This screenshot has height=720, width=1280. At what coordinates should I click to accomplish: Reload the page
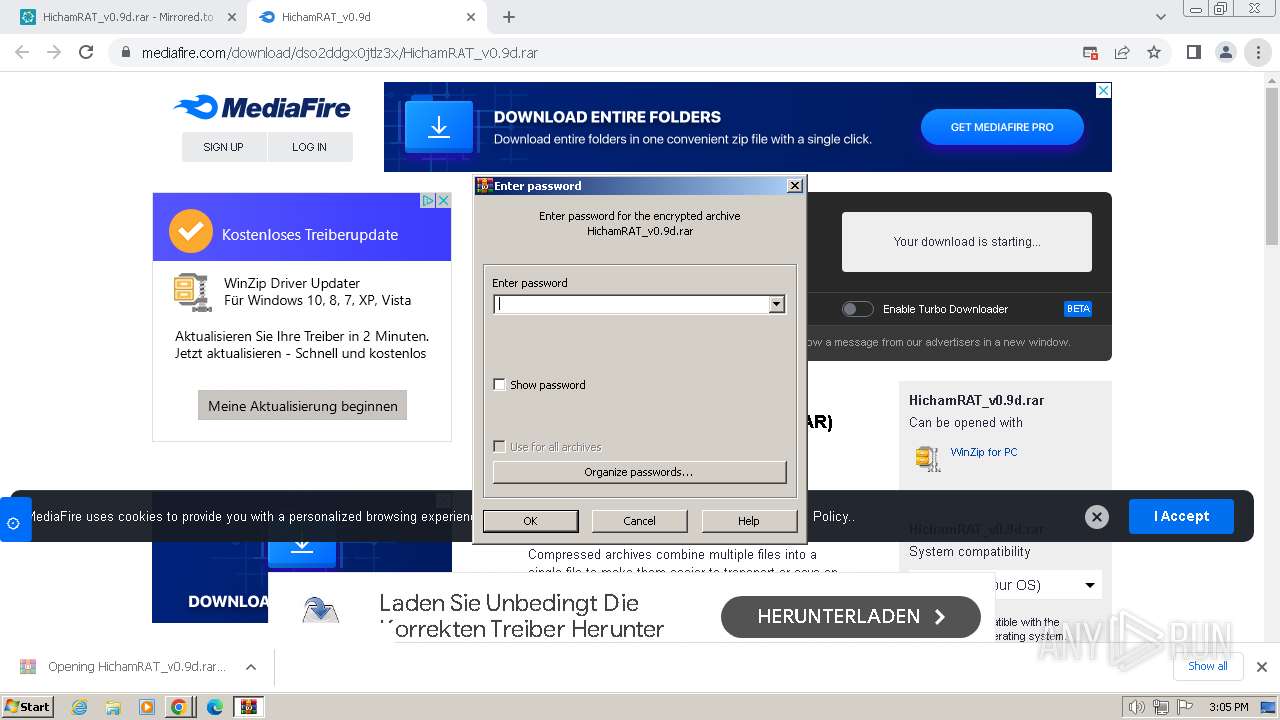(x=86, y=53)
